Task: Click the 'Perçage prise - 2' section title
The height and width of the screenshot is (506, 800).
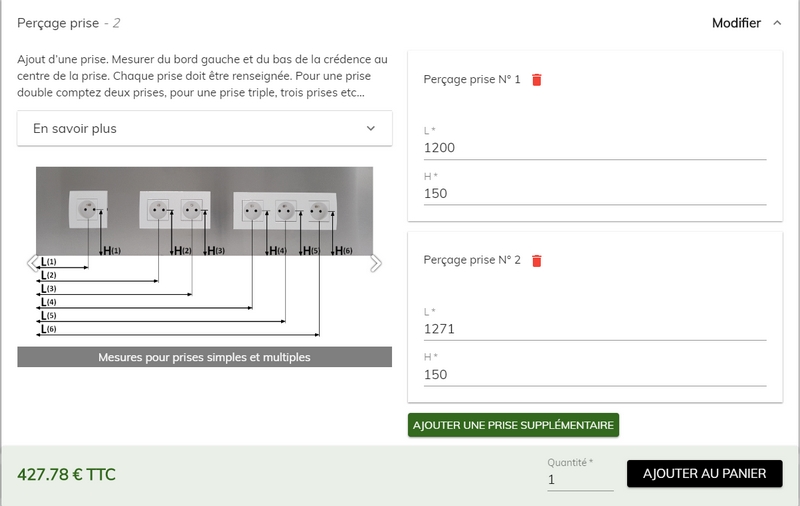Action: click(x=69, y=23)
